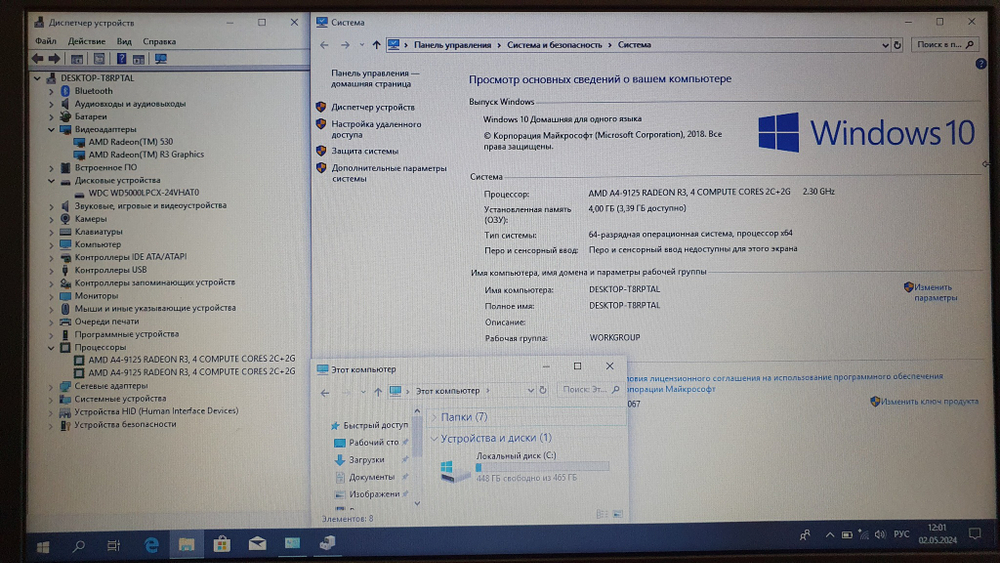Collapse Устройства и диски (1) section
Image resolution: width=1000 pixels, height=563 pixels.
434,438
